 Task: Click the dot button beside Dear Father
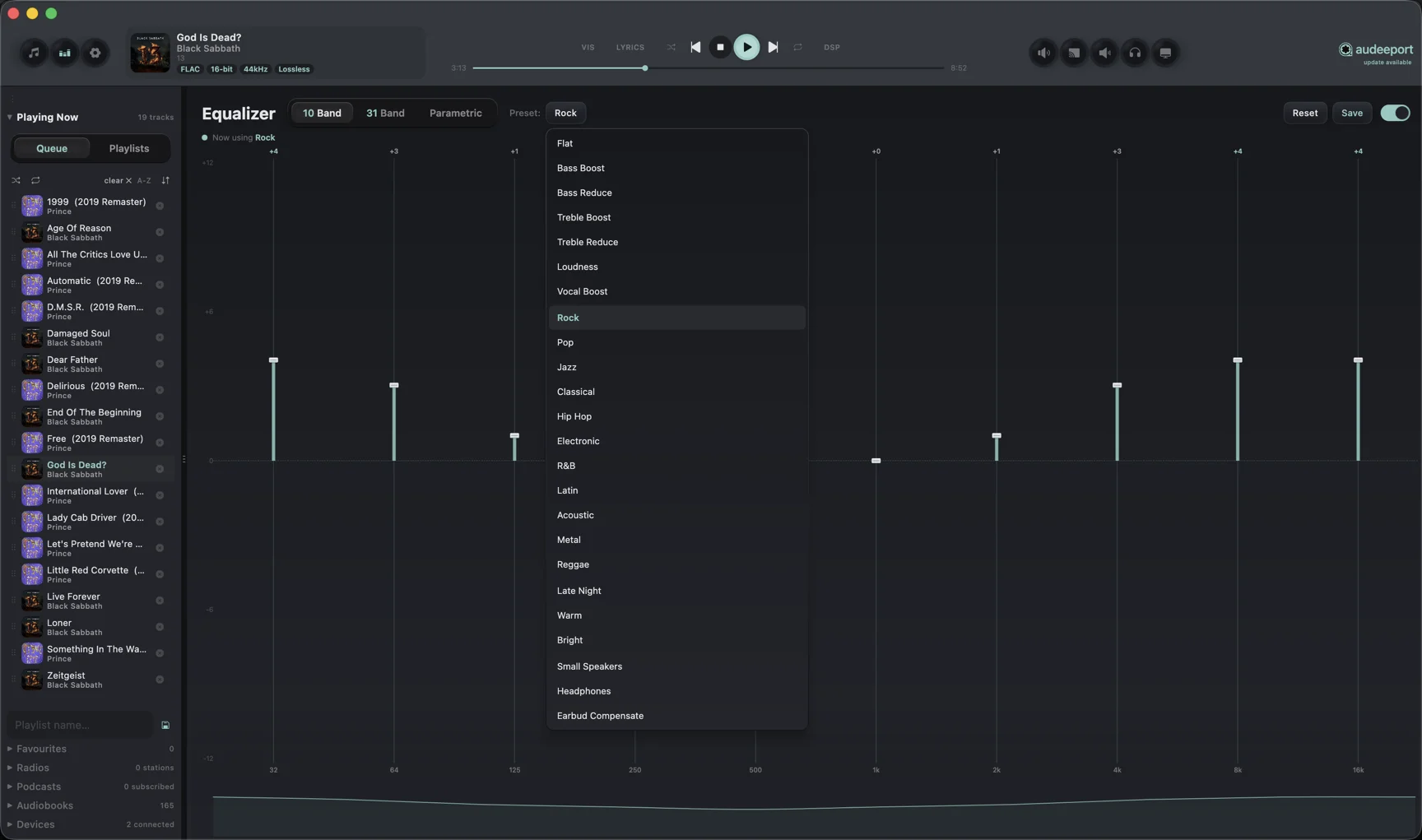[x=160, y=364]
